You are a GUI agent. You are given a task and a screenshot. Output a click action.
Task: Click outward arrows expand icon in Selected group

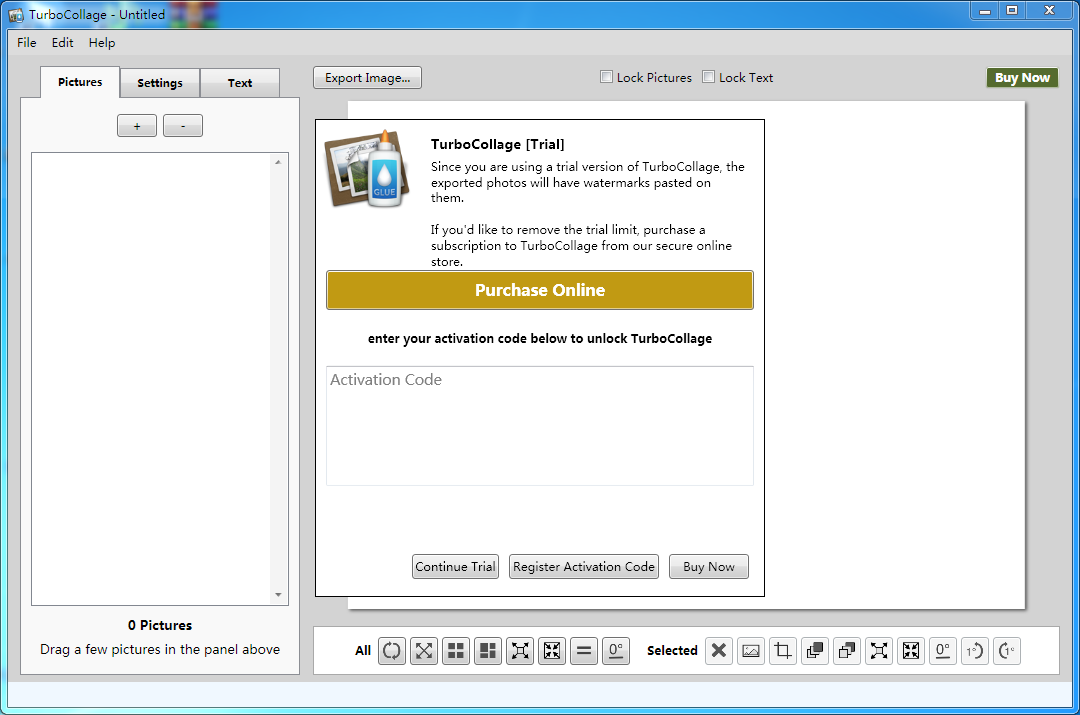(879, 650)
